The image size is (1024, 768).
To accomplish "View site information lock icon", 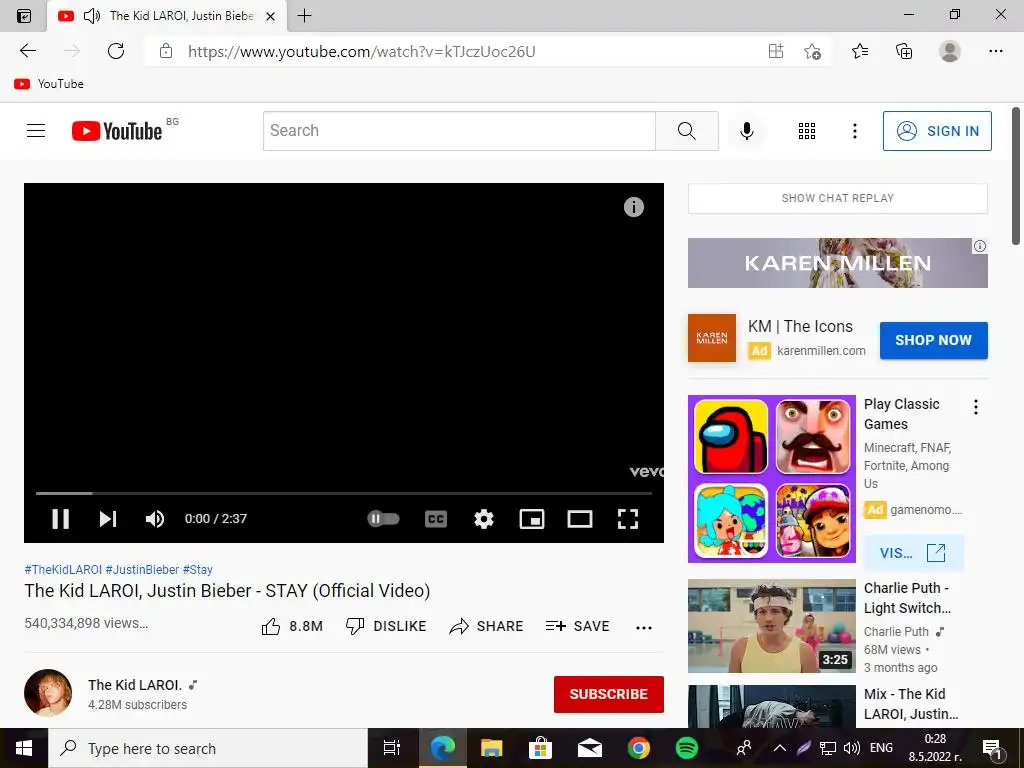I will point(166,51).
